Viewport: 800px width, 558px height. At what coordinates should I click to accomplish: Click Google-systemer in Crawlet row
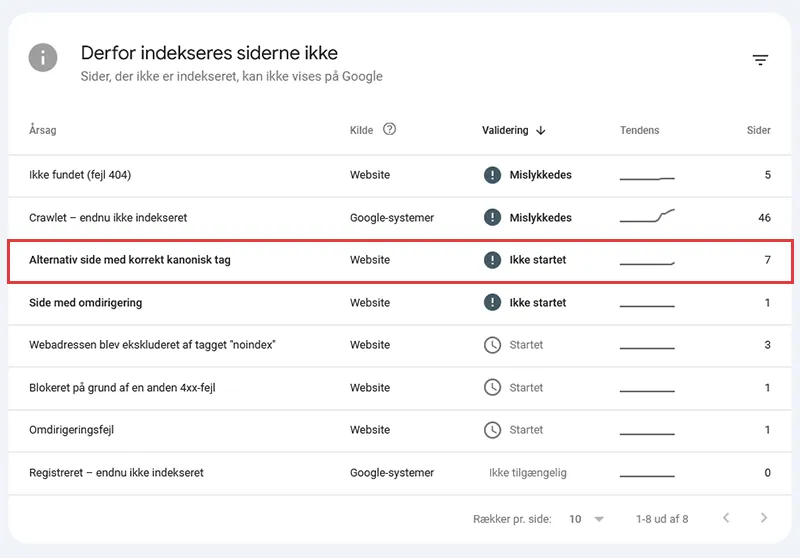[392, 218]
